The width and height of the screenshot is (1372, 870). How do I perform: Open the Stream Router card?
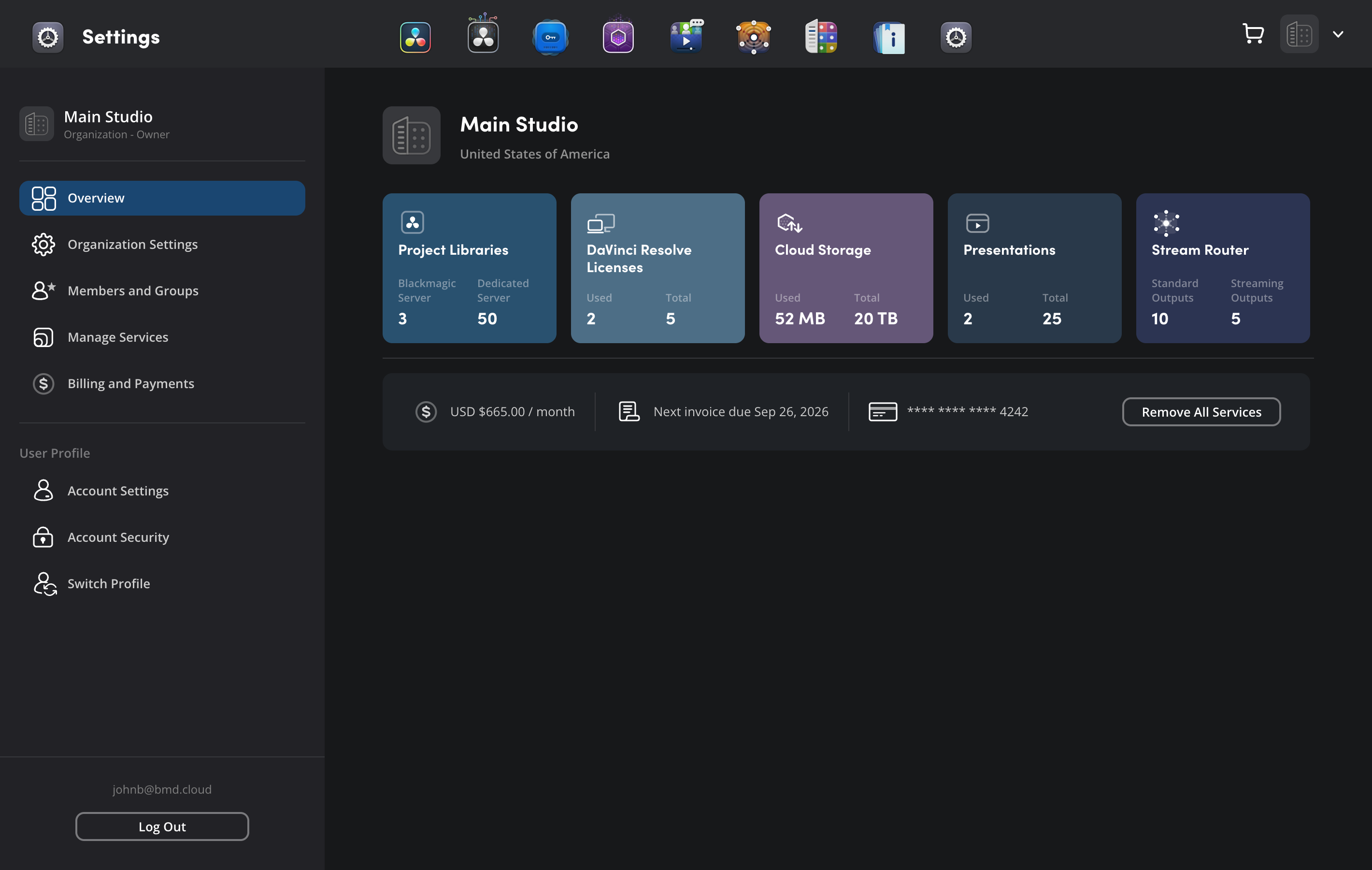[1223, 268]
